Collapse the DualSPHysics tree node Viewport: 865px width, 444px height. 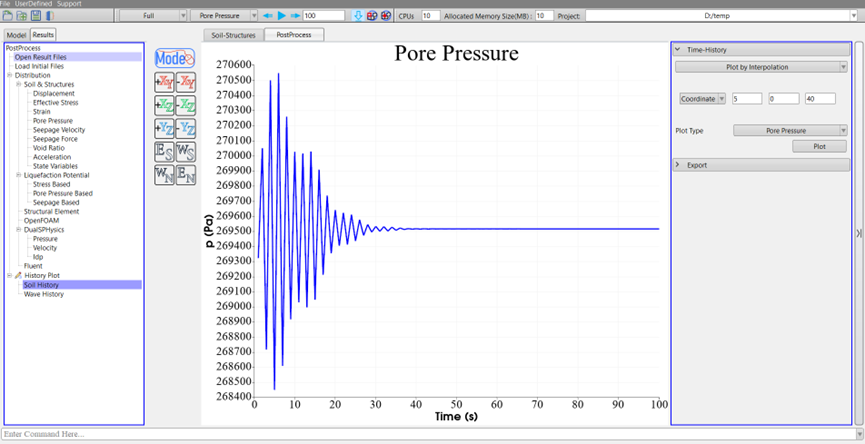(18, 229)
